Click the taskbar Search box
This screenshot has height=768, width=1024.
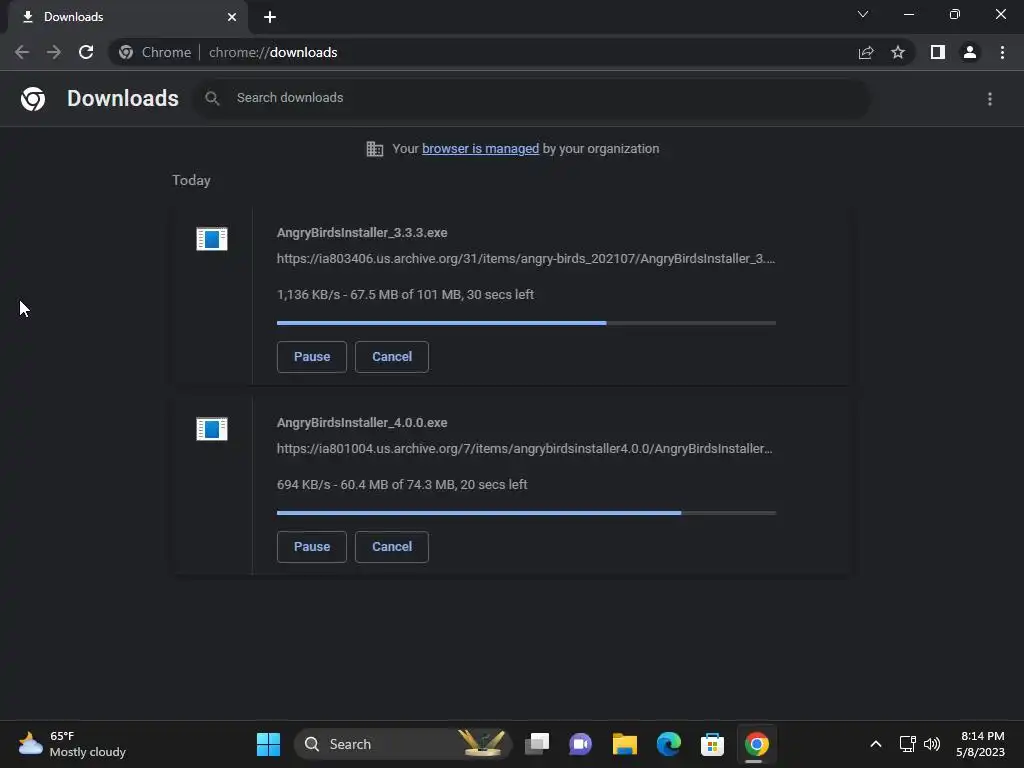pos(402,744)
